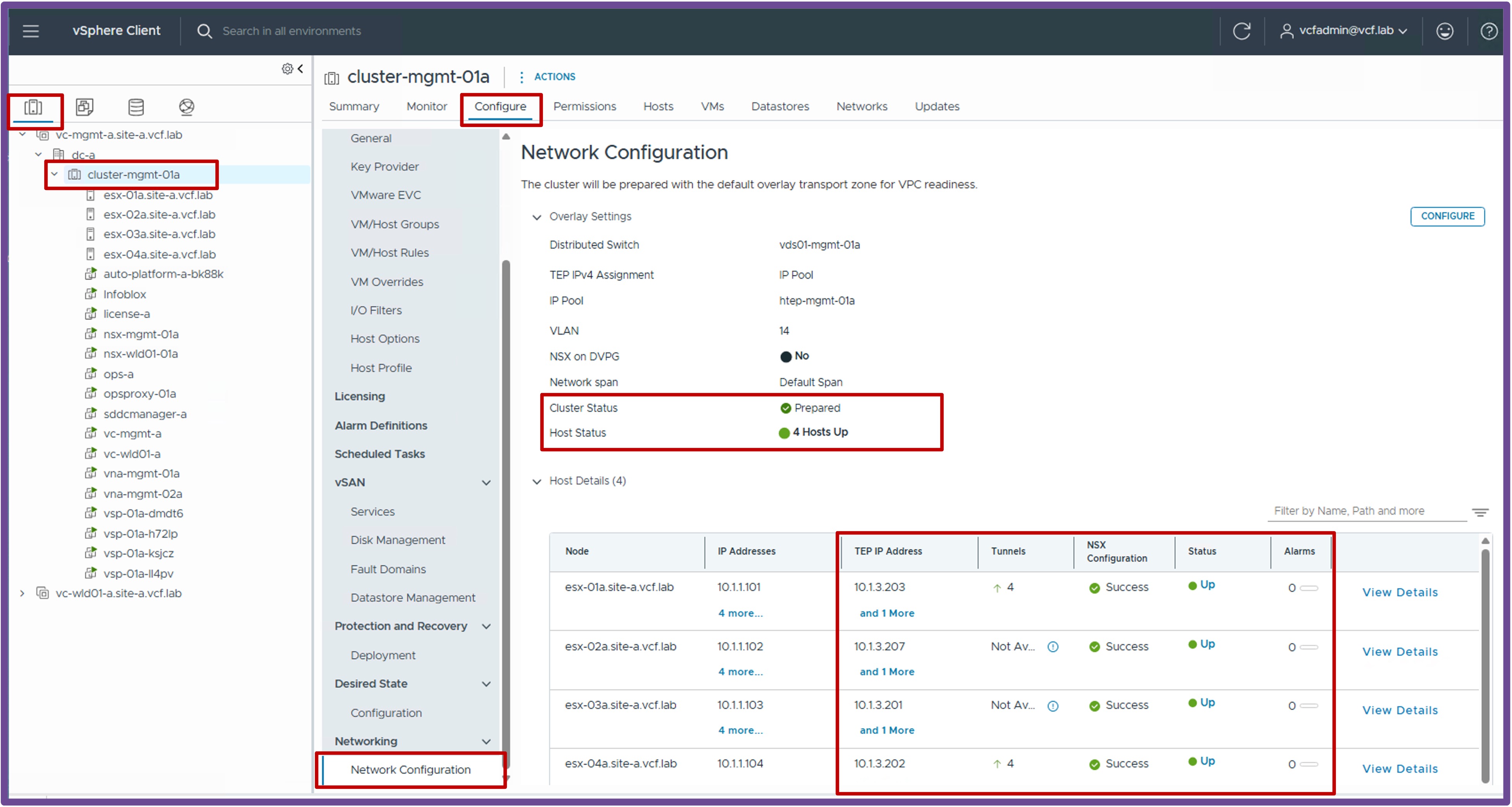Open VMware EVC settings

(x=386, y=195)
